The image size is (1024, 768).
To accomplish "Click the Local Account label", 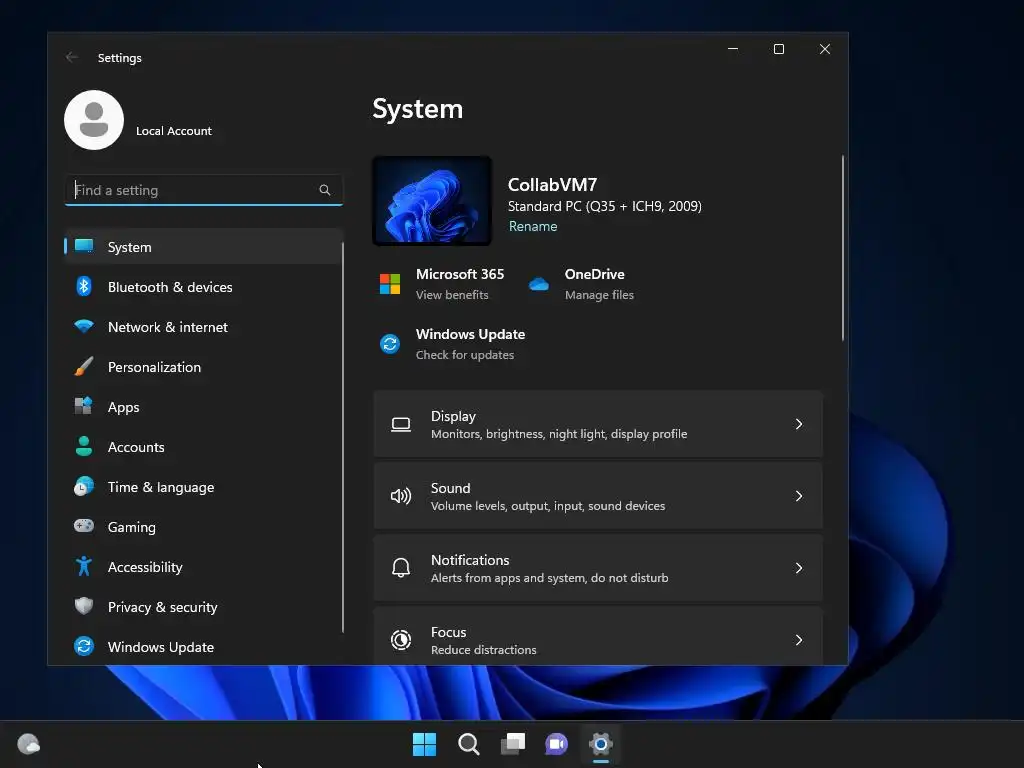I will pos(174,131).
